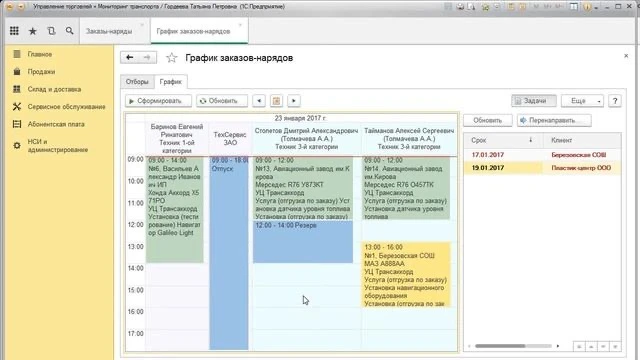
Task: Click the Сформировать button
Action: 158,101
